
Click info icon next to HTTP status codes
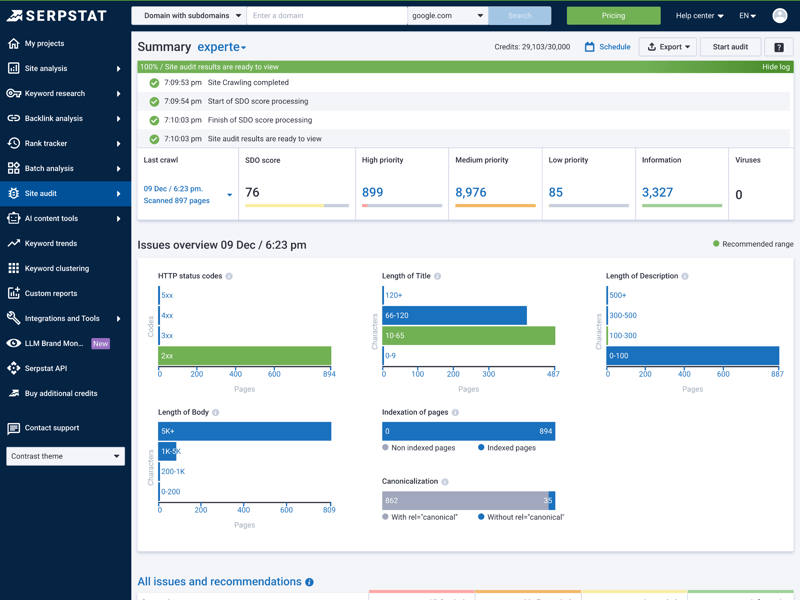[x=229, y=276]
